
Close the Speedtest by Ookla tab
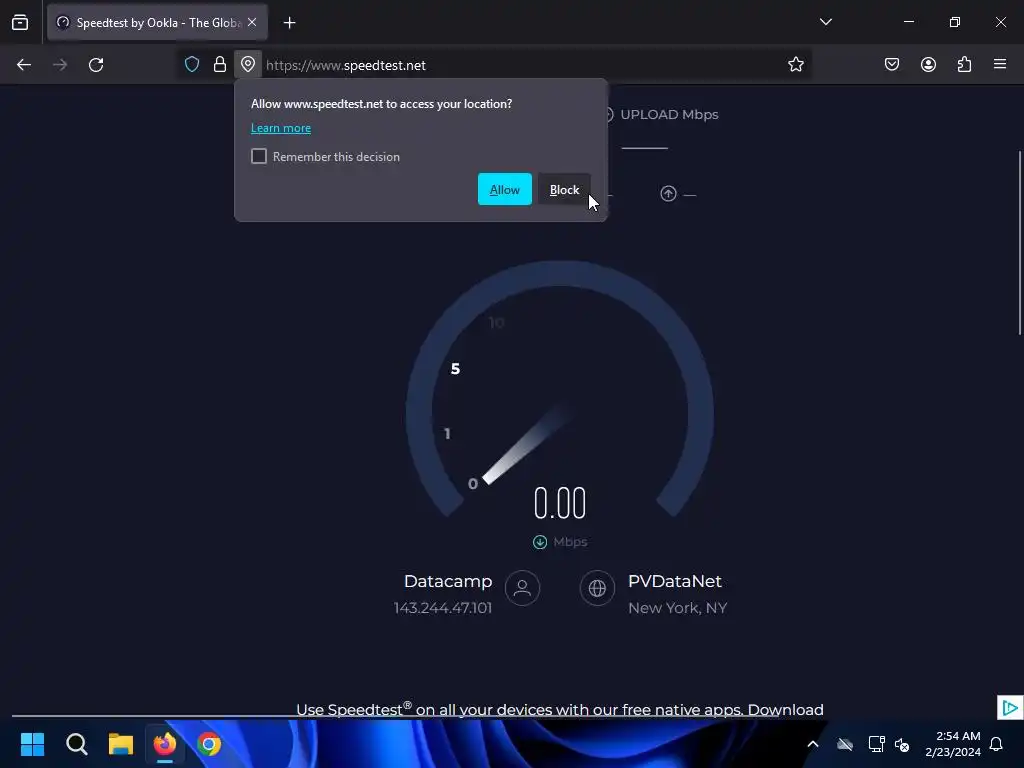(252, 22)
